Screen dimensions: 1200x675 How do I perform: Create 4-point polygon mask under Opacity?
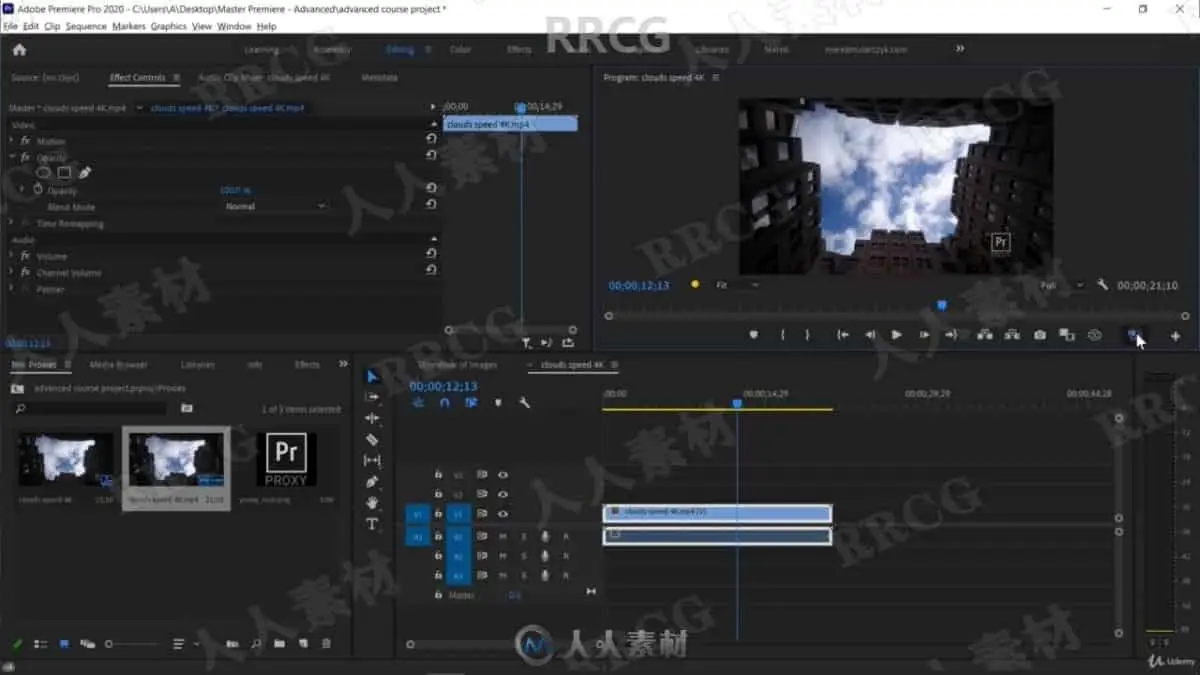coord(64,173)
